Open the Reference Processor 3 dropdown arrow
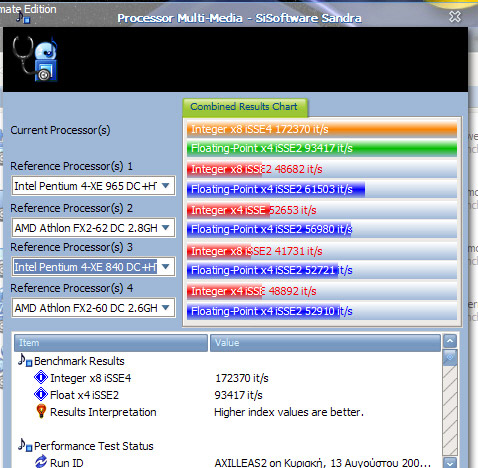478x468 pixels. click(x=166, y=267)
